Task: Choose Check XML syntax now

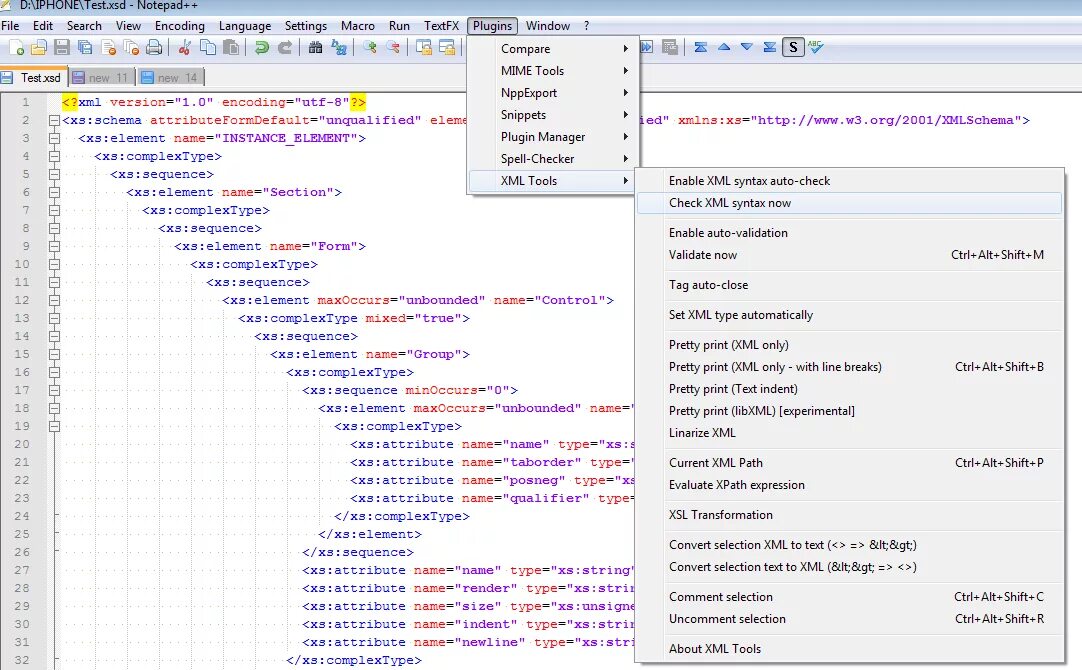Action: coord(849,203)
